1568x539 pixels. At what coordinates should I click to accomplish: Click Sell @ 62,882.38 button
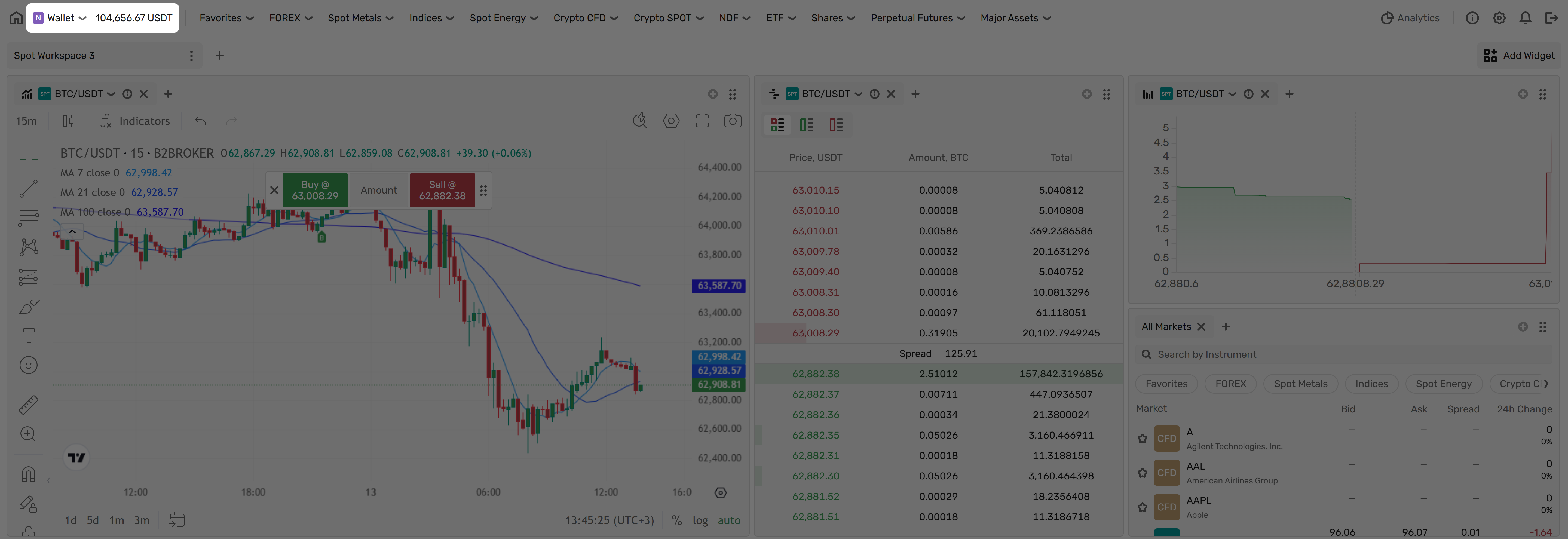pos(443,190)
